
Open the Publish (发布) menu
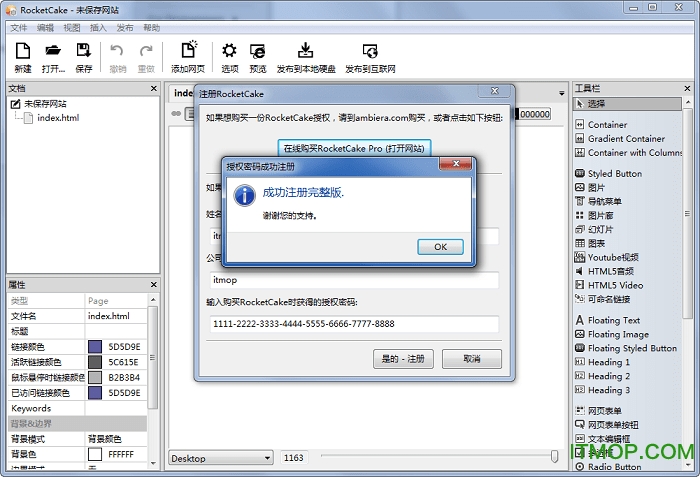point(125,28)
